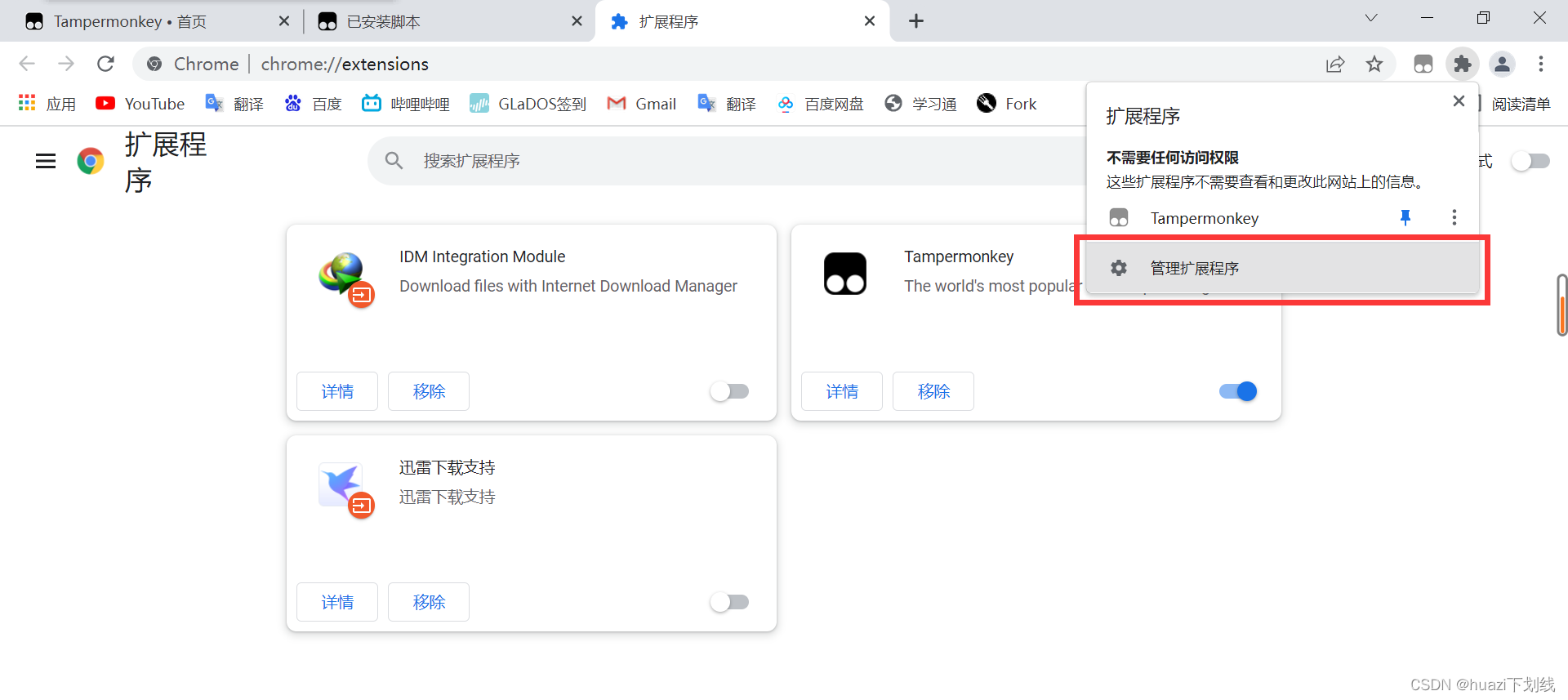Open Chrome's three-dot main menu
The width and height of the screenshot is (1568, 700).
point(1541,64)
